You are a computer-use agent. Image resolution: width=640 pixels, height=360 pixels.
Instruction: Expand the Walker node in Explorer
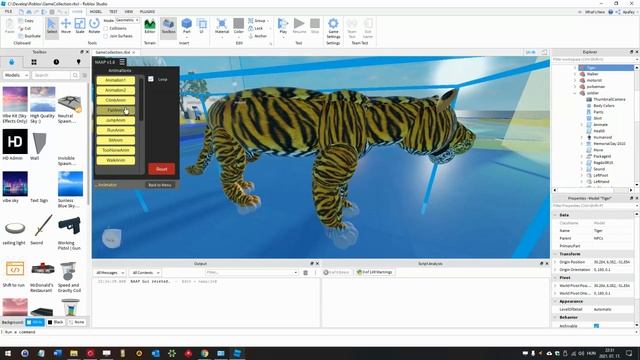[576, 74]
